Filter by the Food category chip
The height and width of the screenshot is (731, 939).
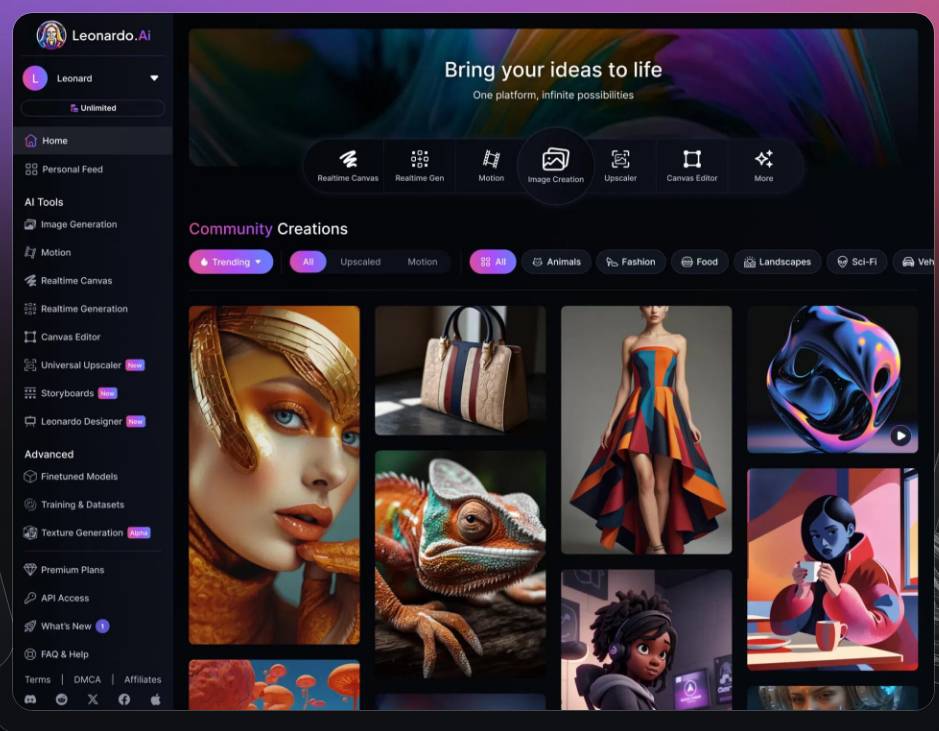[x=699, y=262]
